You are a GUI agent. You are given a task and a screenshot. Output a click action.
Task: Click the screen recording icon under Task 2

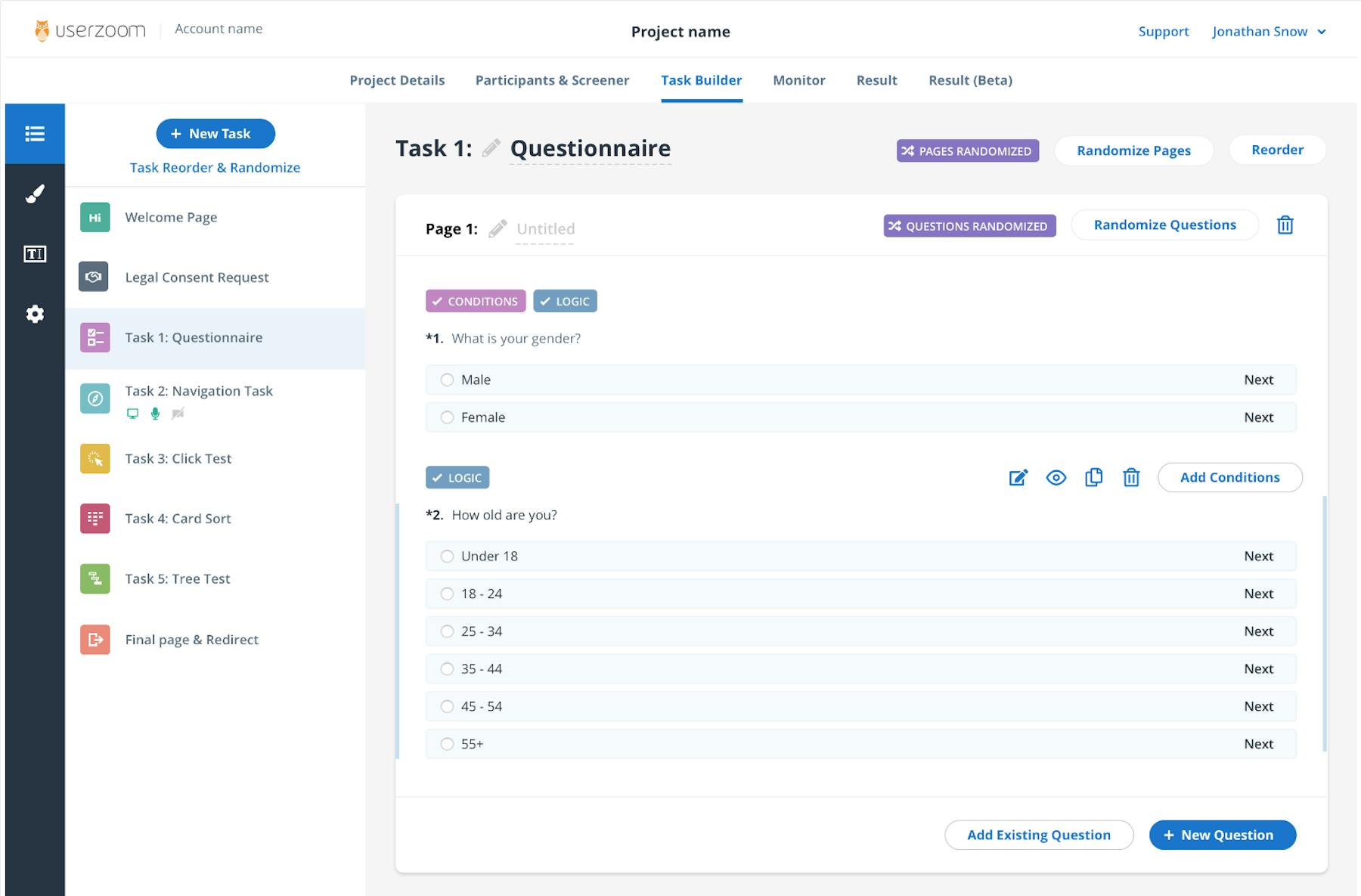[x=132, y=414]
